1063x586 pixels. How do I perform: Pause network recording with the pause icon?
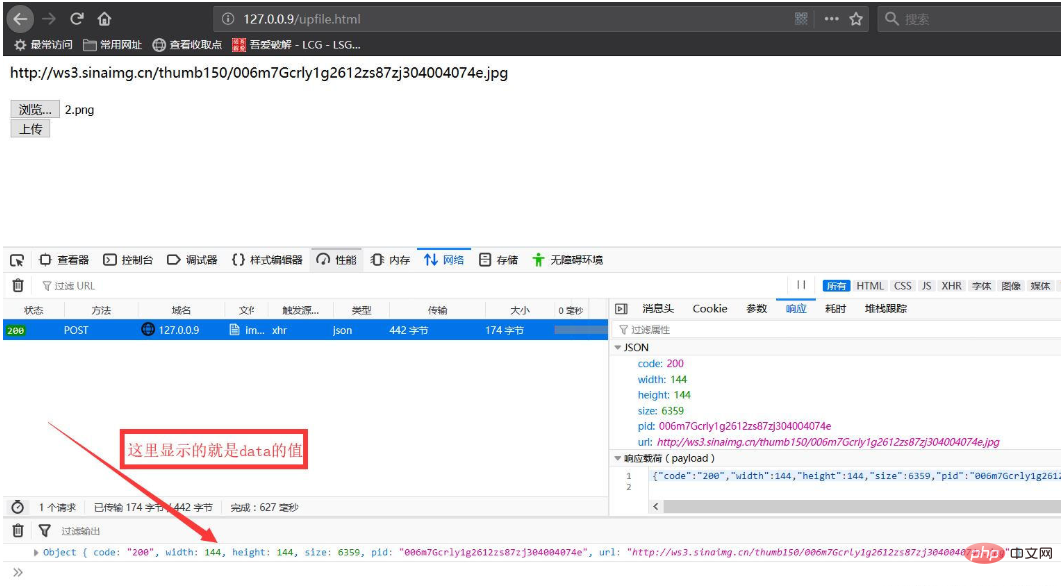[801, 286]
